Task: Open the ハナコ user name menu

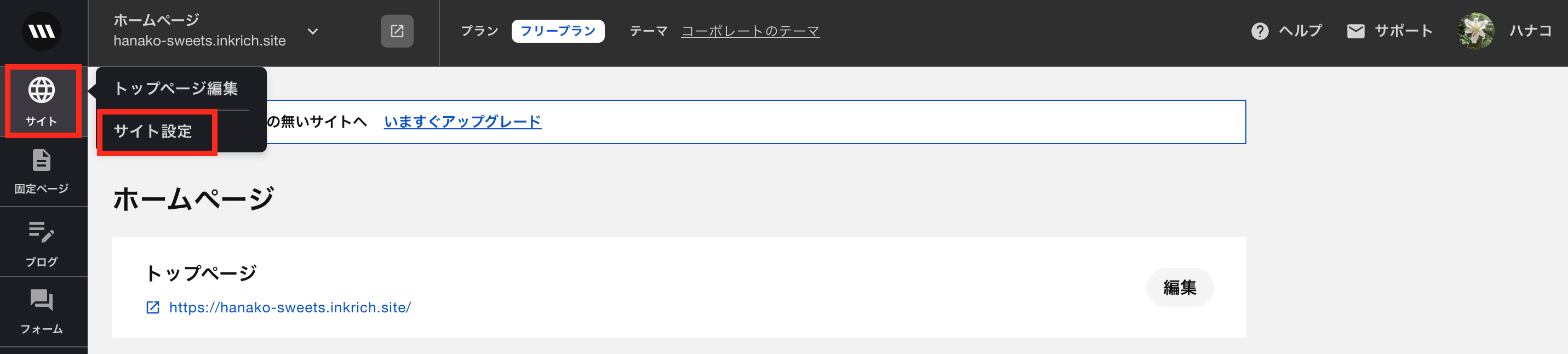Action: 1530,31
